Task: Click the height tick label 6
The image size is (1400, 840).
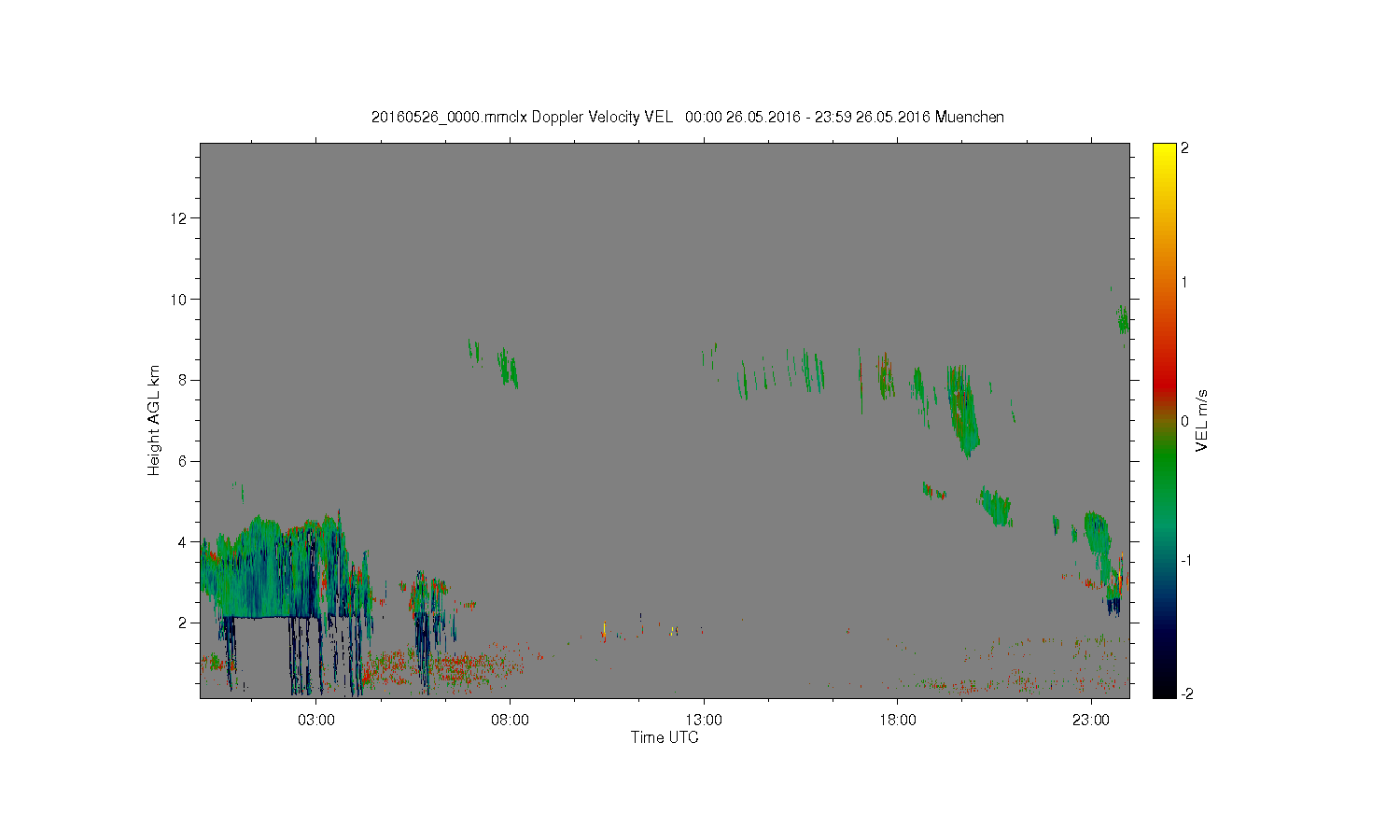Action: click(183, 461)
